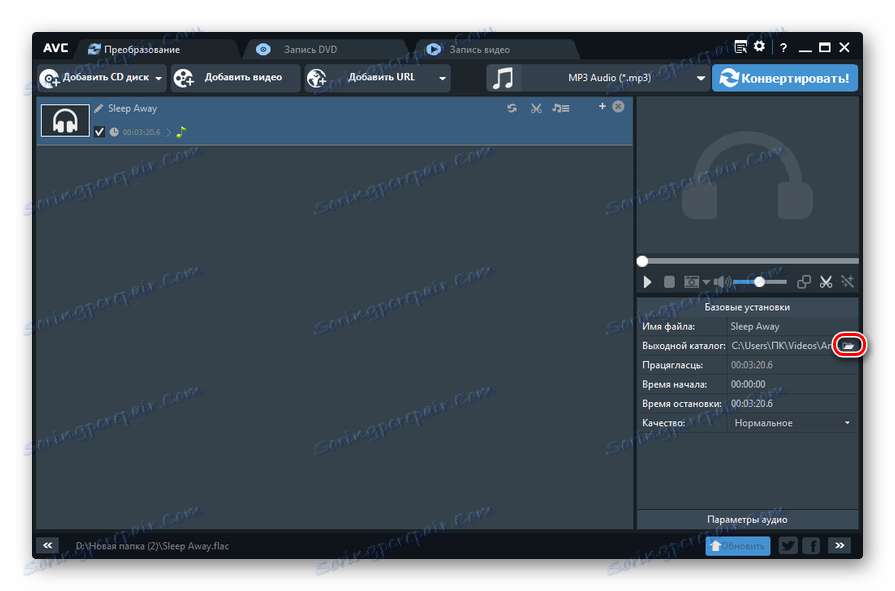Click the Добавить видео button
This screenshot has height=591, width=895.
pyautogui.click(x=235, y=78)
